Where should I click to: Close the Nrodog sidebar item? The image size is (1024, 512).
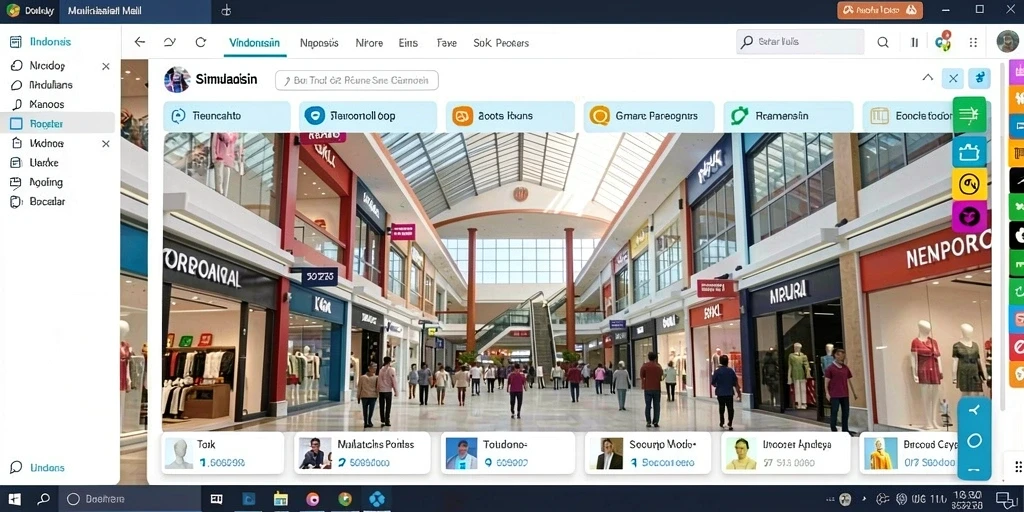tap(106, 66)
